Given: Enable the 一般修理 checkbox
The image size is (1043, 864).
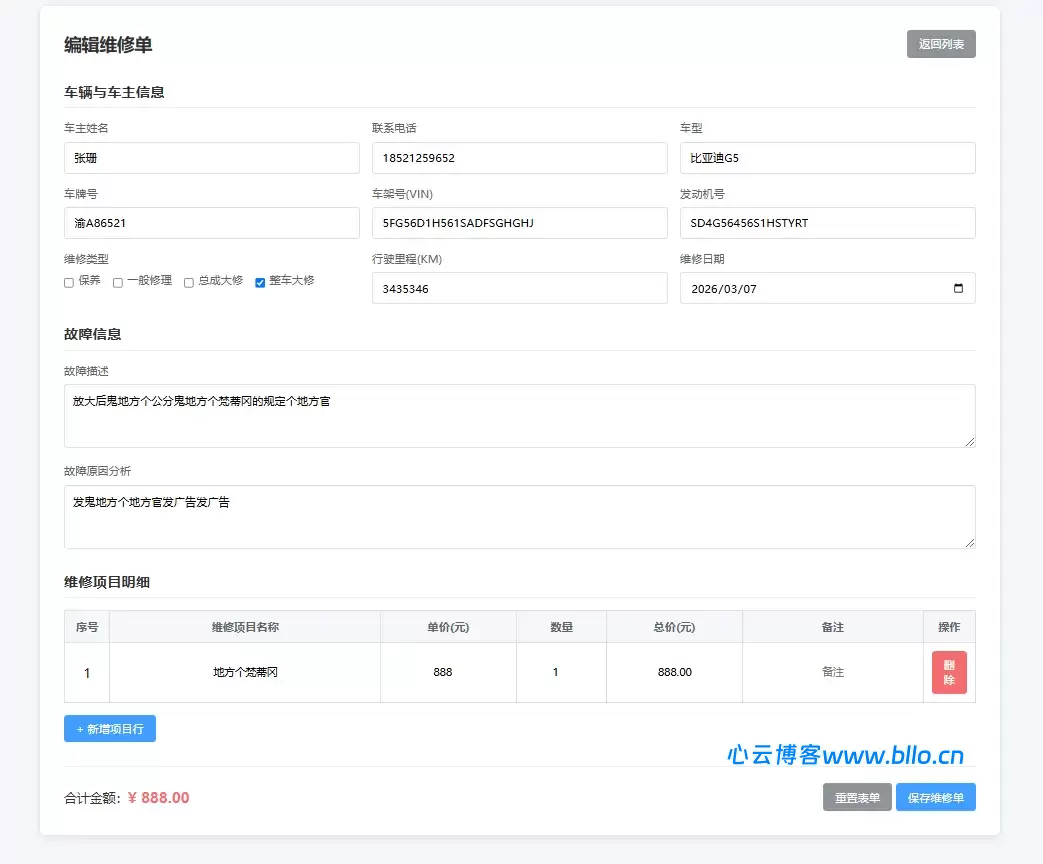Looking at the screenshot, I should (118, 283).
